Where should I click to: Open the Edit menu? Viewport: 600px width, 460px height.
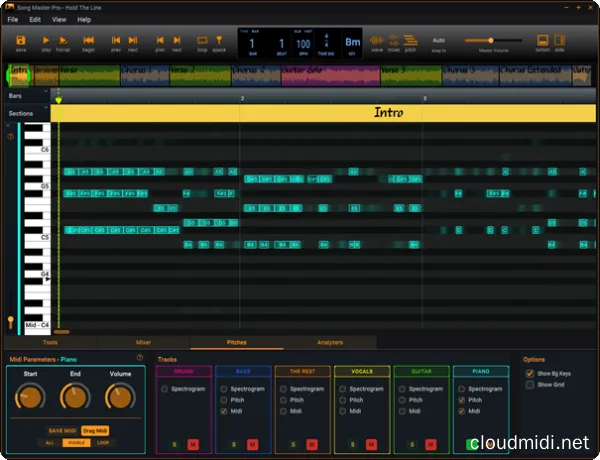click(35, 20)
